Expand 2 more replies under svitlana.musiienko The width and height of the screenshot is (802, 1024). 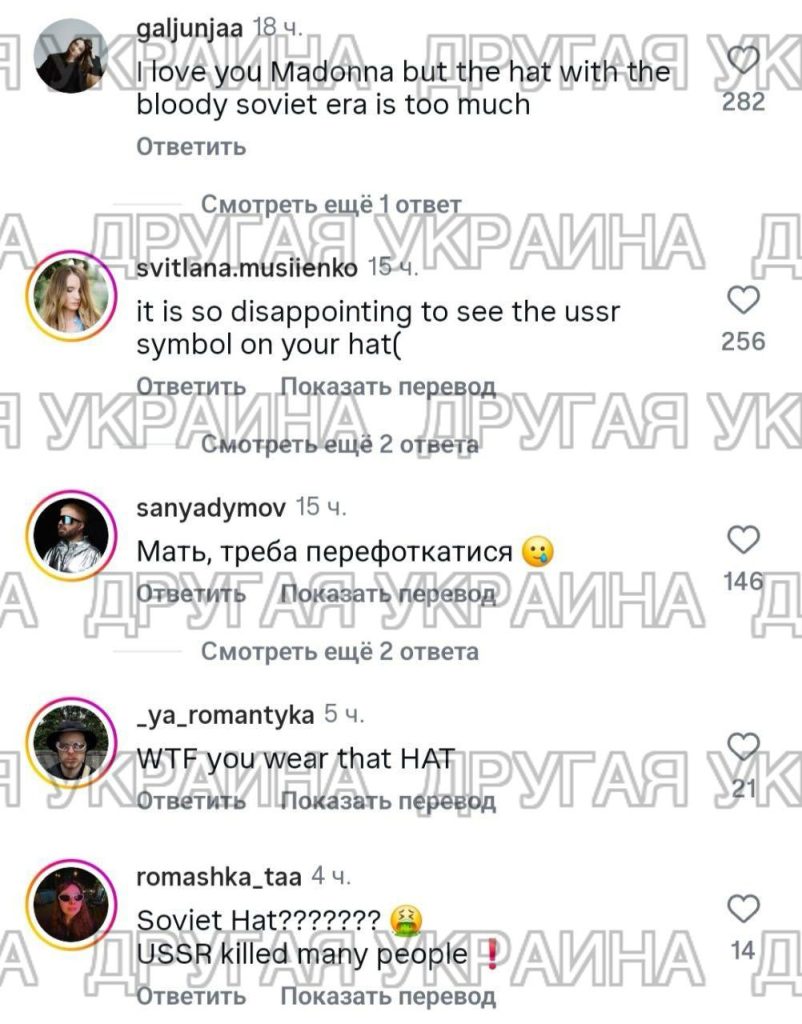coord(340,444)
